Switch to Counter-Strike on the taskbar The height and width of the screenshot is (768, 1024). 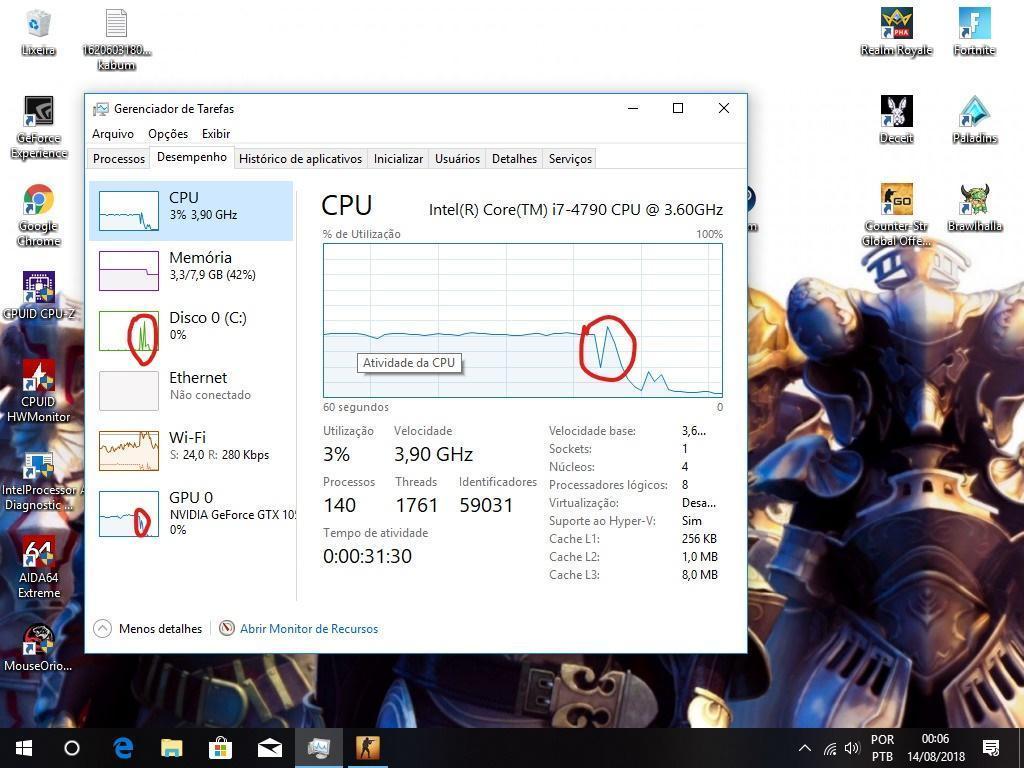367,748
